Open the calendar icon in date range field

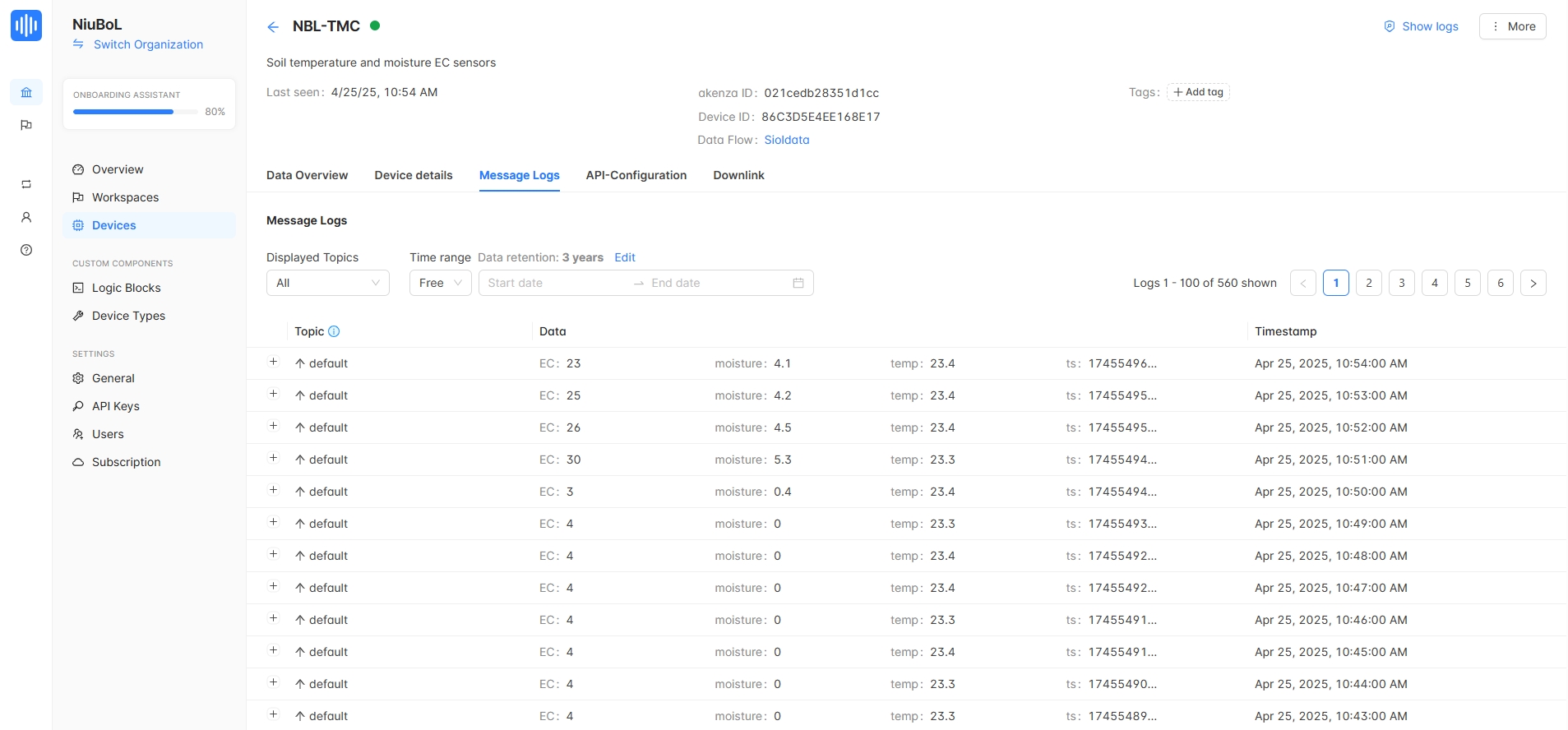pos(798,283)
